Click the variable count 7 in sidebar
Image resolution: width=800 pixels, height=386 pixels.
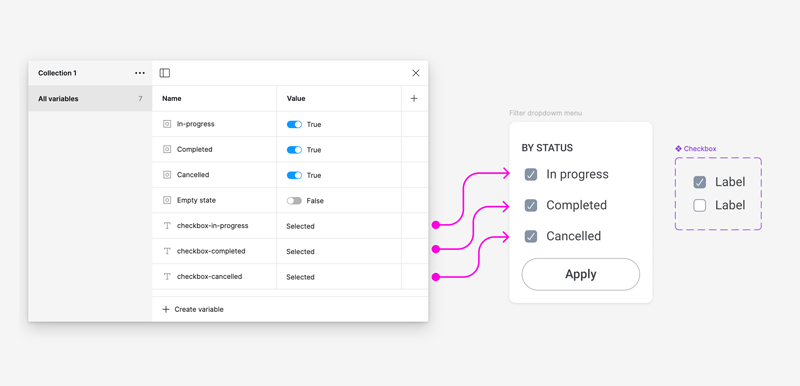coord(140,99)
